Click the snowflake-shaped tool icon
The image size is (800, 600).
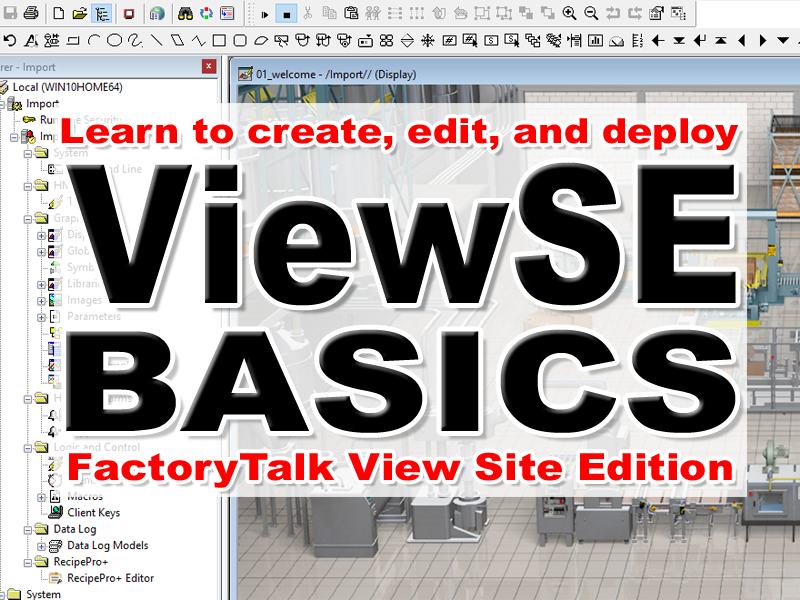click(428, 40)
